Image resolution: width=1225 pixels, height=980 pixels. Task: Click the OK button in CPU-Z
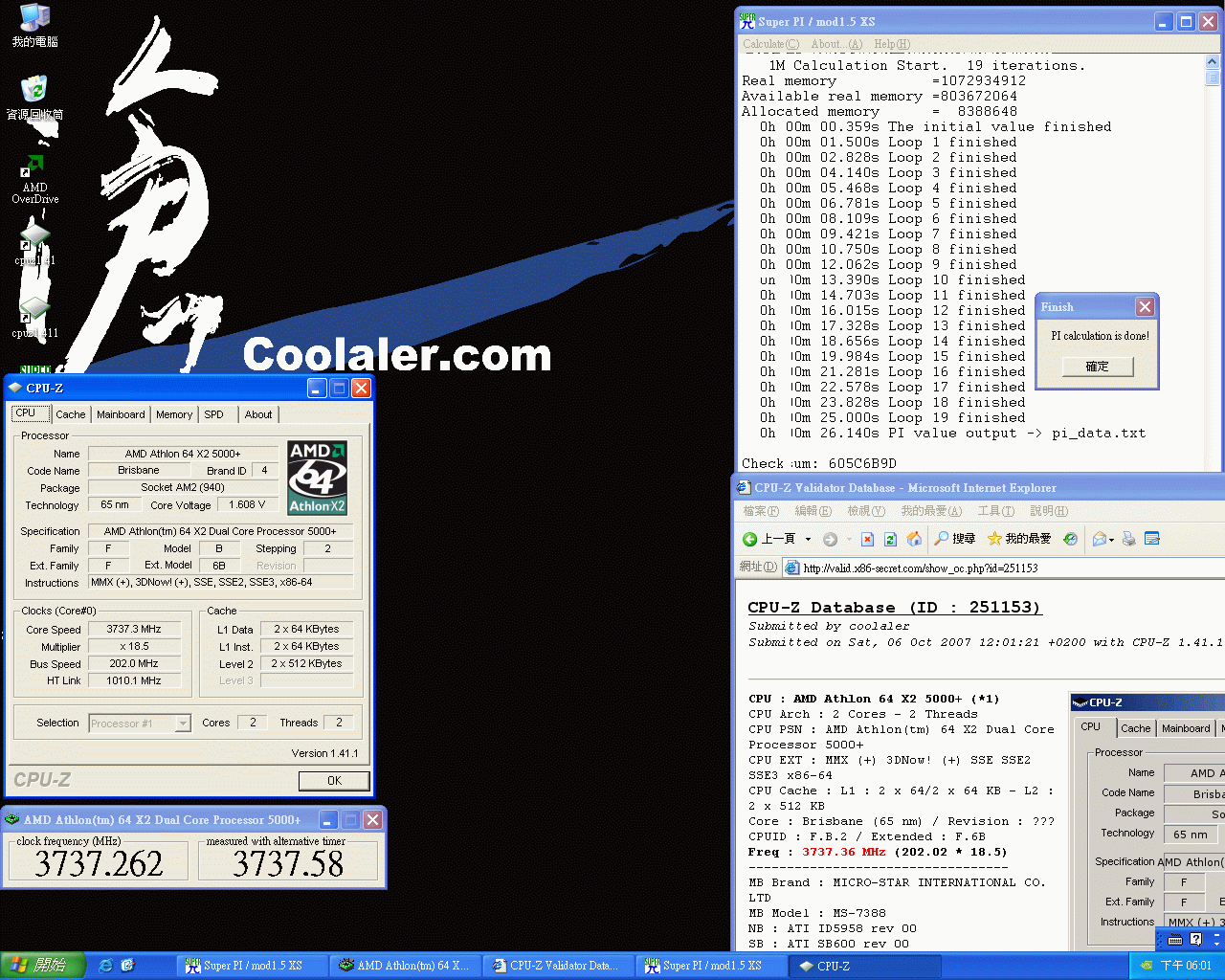334,781
